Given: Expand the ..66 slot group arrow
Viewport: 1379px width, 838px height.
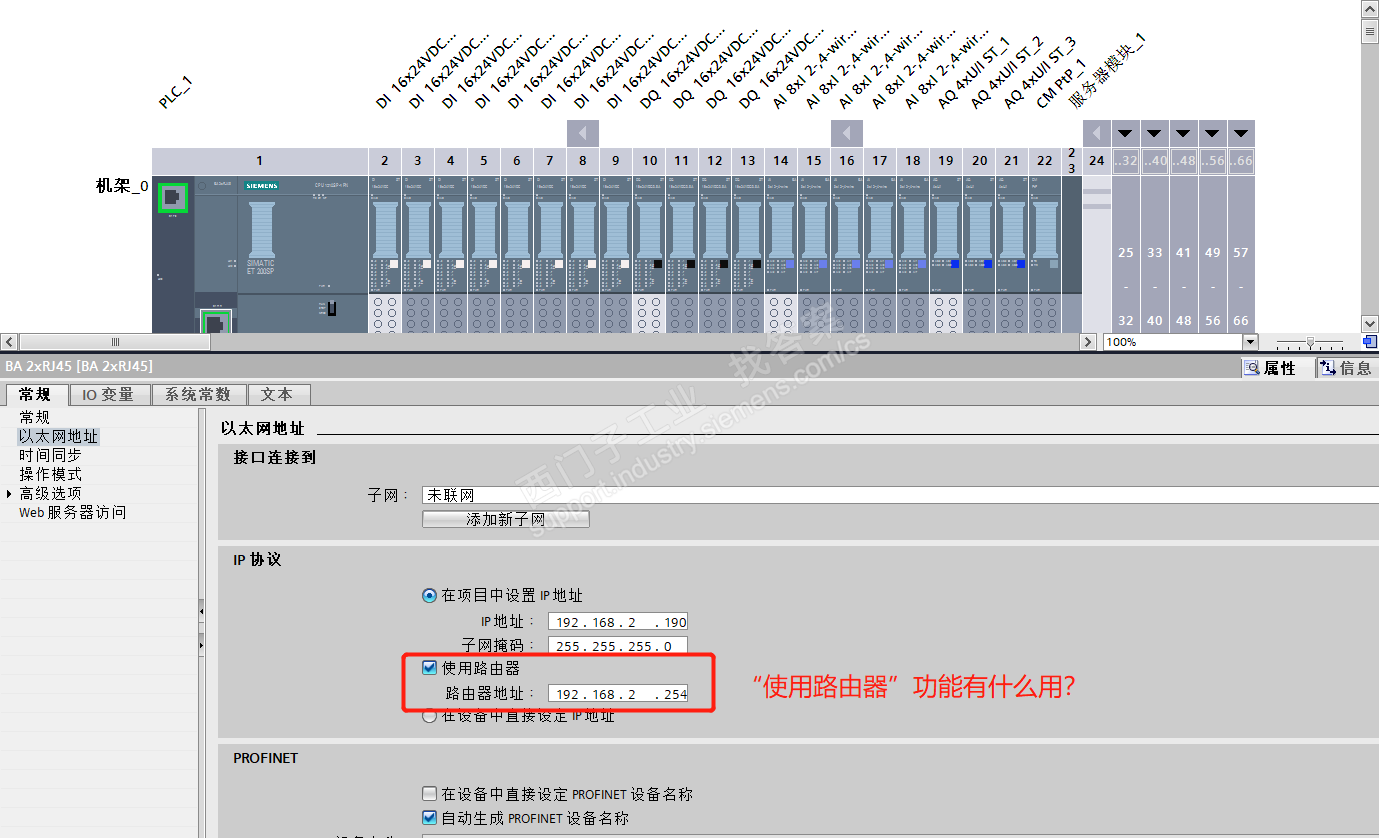Looking at the screenshot, I should click(x=1241, y=133).
